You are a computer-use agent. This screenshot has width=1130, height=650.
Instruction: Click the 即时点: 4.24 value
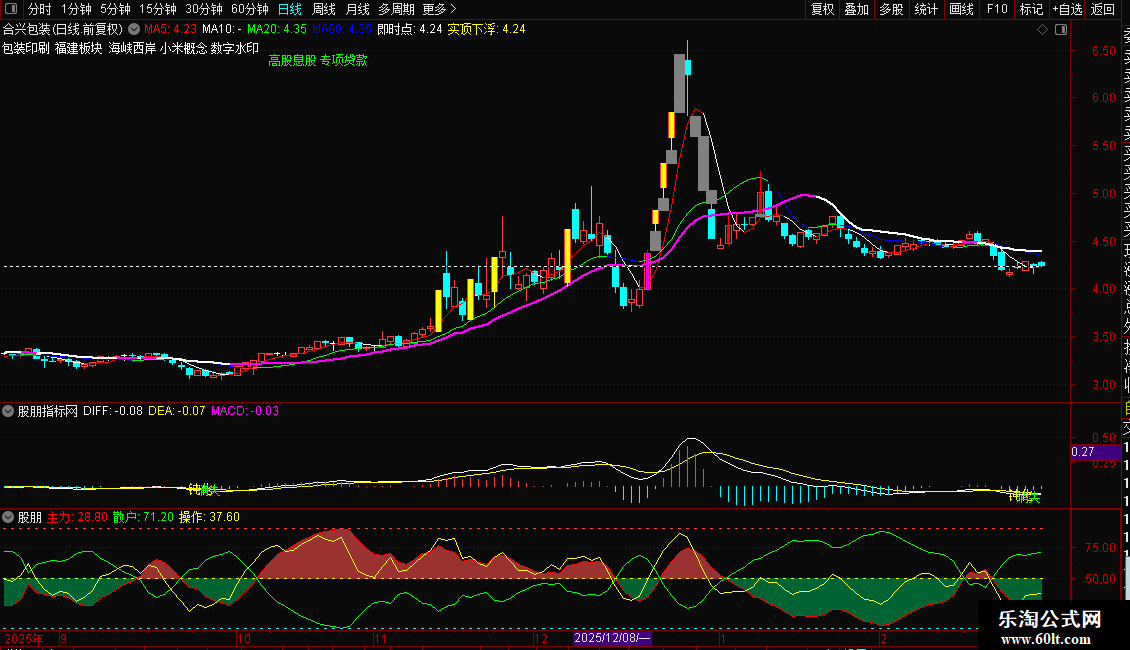[409, 30]
